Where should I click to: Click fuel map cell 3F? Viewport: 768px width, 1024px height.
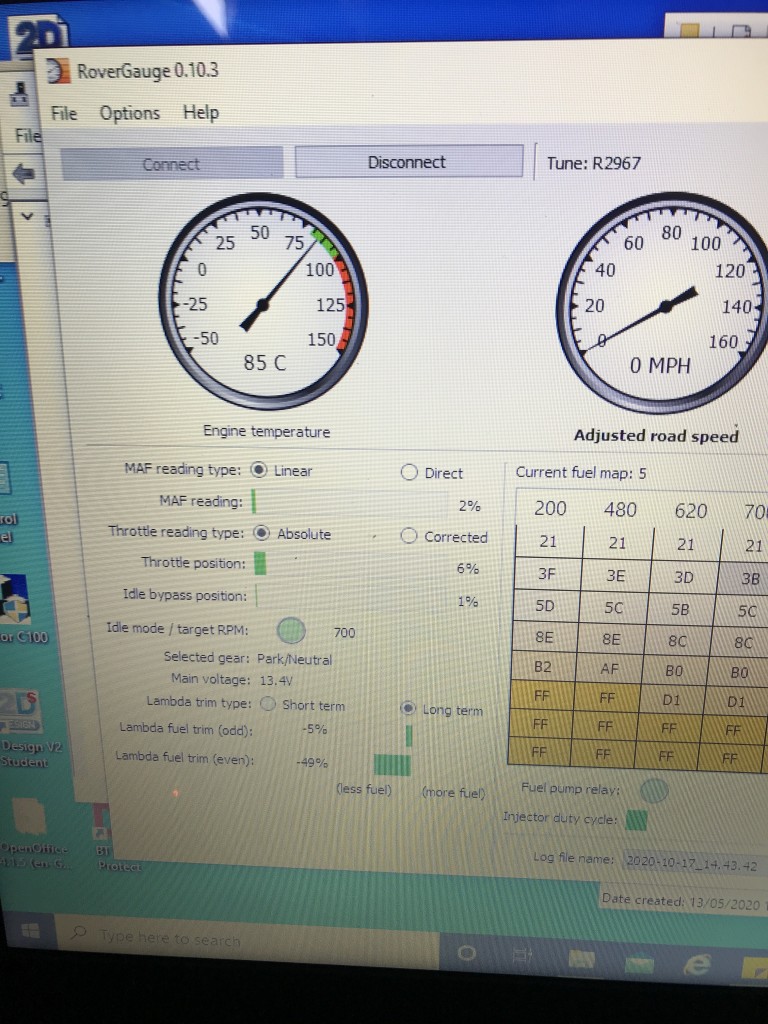pos(547,573)
